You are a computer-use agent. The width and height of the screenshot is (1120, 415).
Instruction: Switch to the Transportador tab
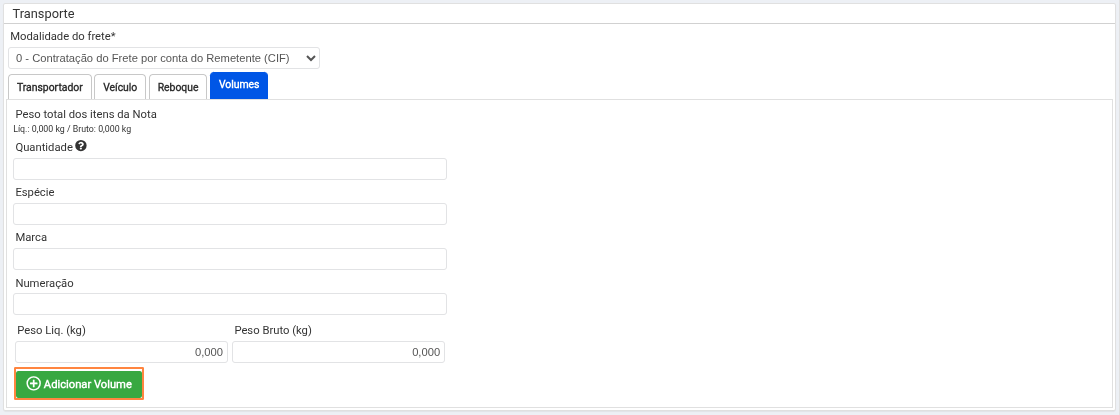point(50,87)
